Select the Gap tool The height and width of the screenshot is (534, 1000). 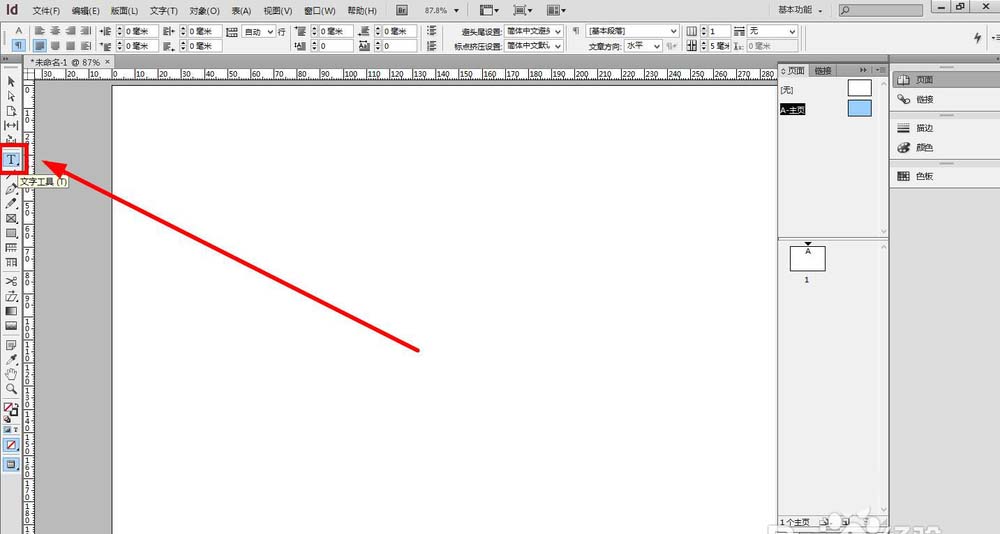tap(11, 126)
